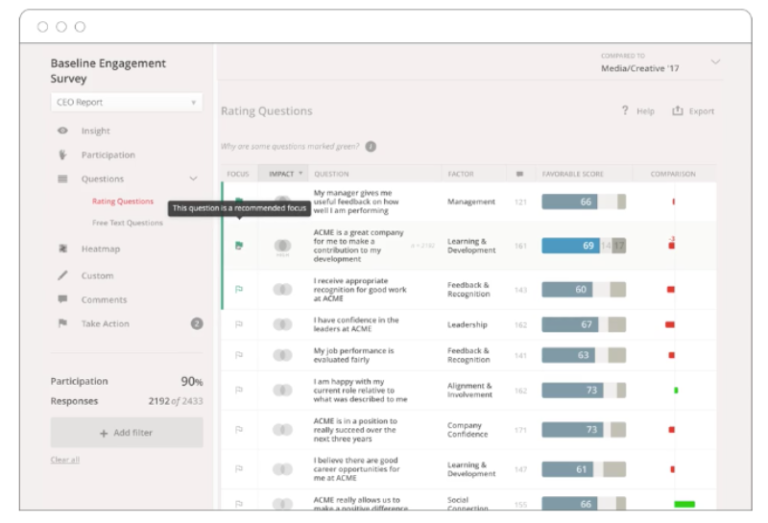Open Free Text Questions submenu item
The image size is (768, 523).
[x=127, y=223]
